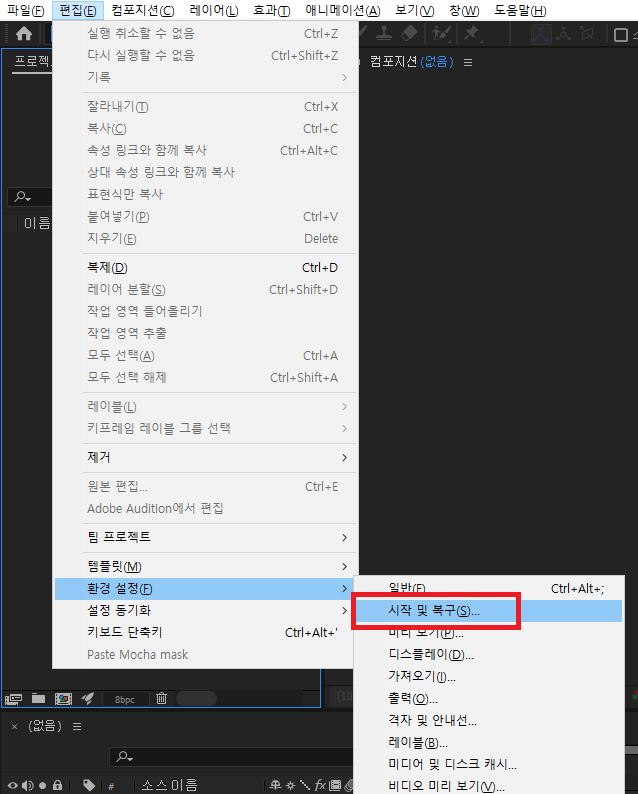Choose 디스플레이(D)... preferences entry
Screen dimensions: 638x794
489,654
